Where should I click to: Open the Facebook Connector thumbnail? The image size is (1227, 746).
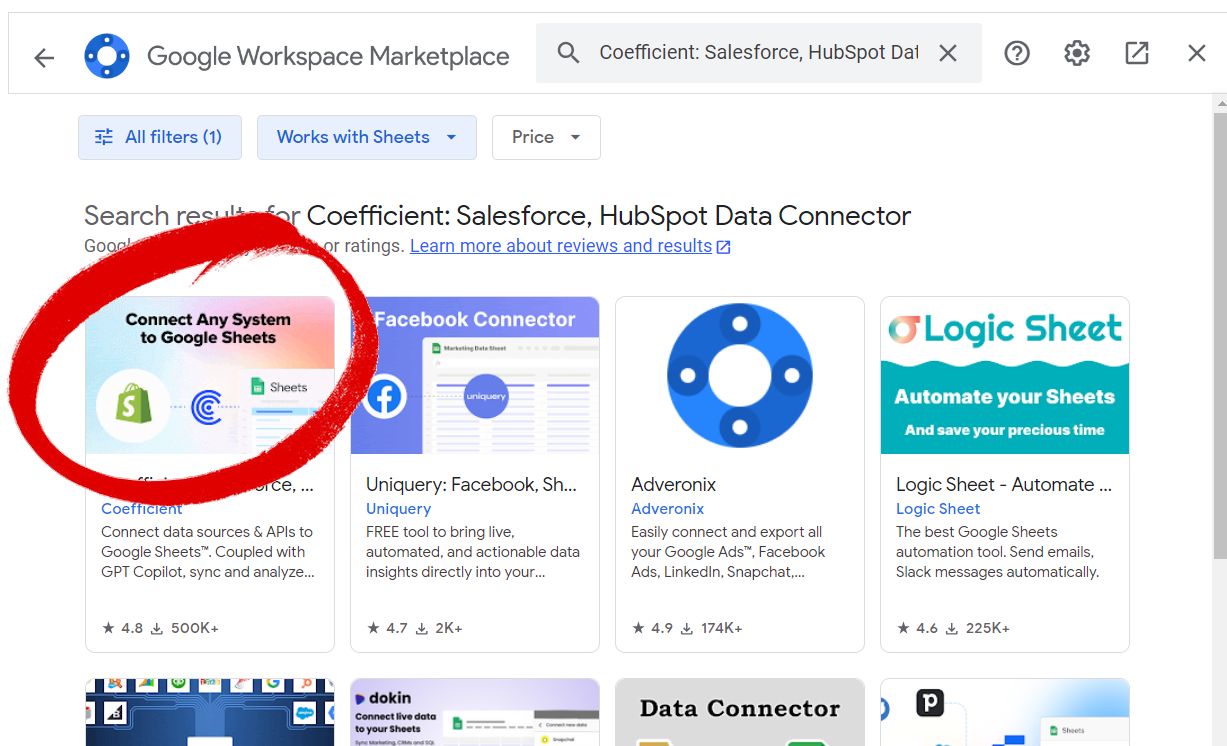tap(475, 375)
